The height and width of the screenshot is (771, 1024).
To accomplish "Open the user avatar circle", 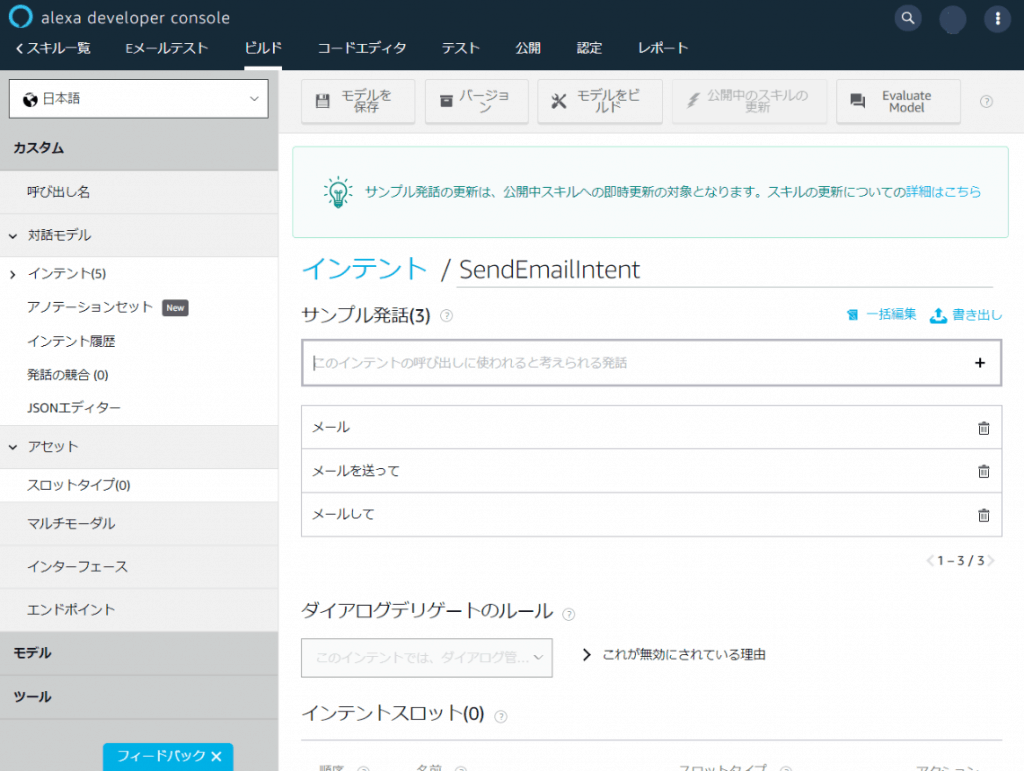I will click(x=953, y=19).
